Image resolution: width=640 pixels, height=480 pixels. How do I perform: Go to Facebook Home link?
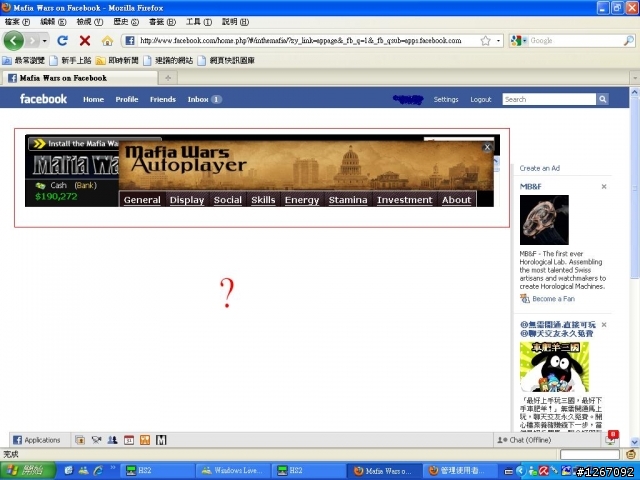(x=93, y=99)
